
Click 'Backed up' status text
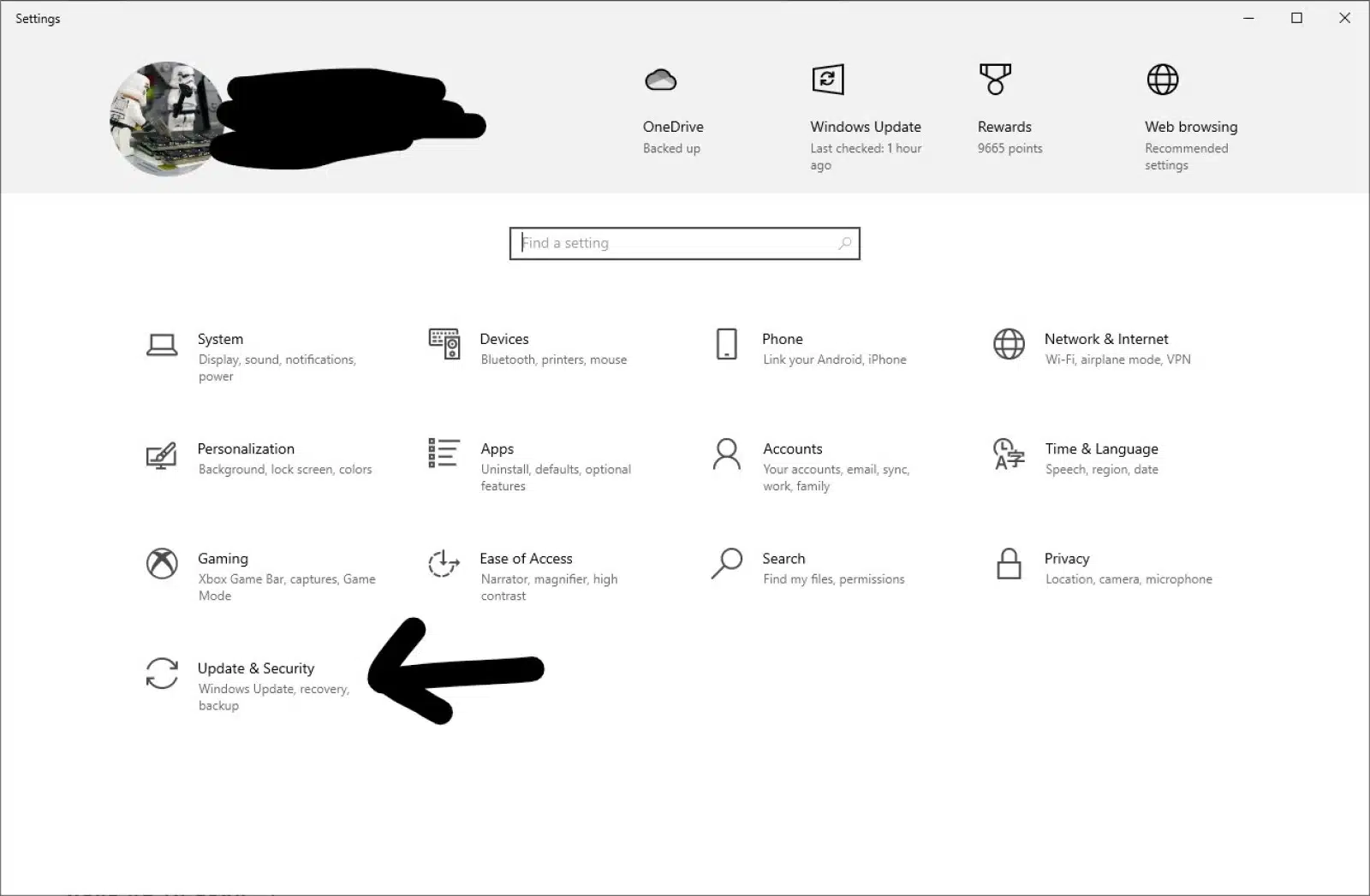point(671,149)
